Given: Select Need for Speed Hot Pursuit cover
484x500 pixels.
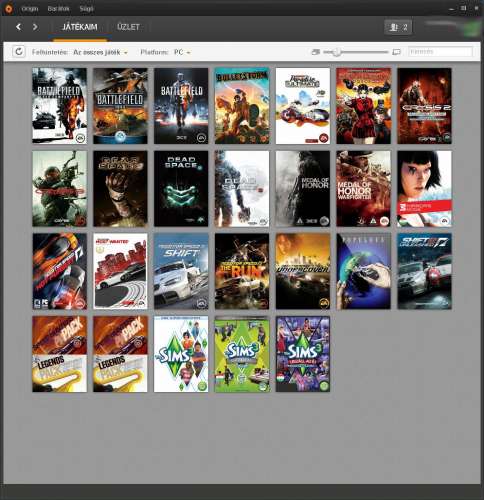Looking at the screenshot, I should click(x=59, y=271).
